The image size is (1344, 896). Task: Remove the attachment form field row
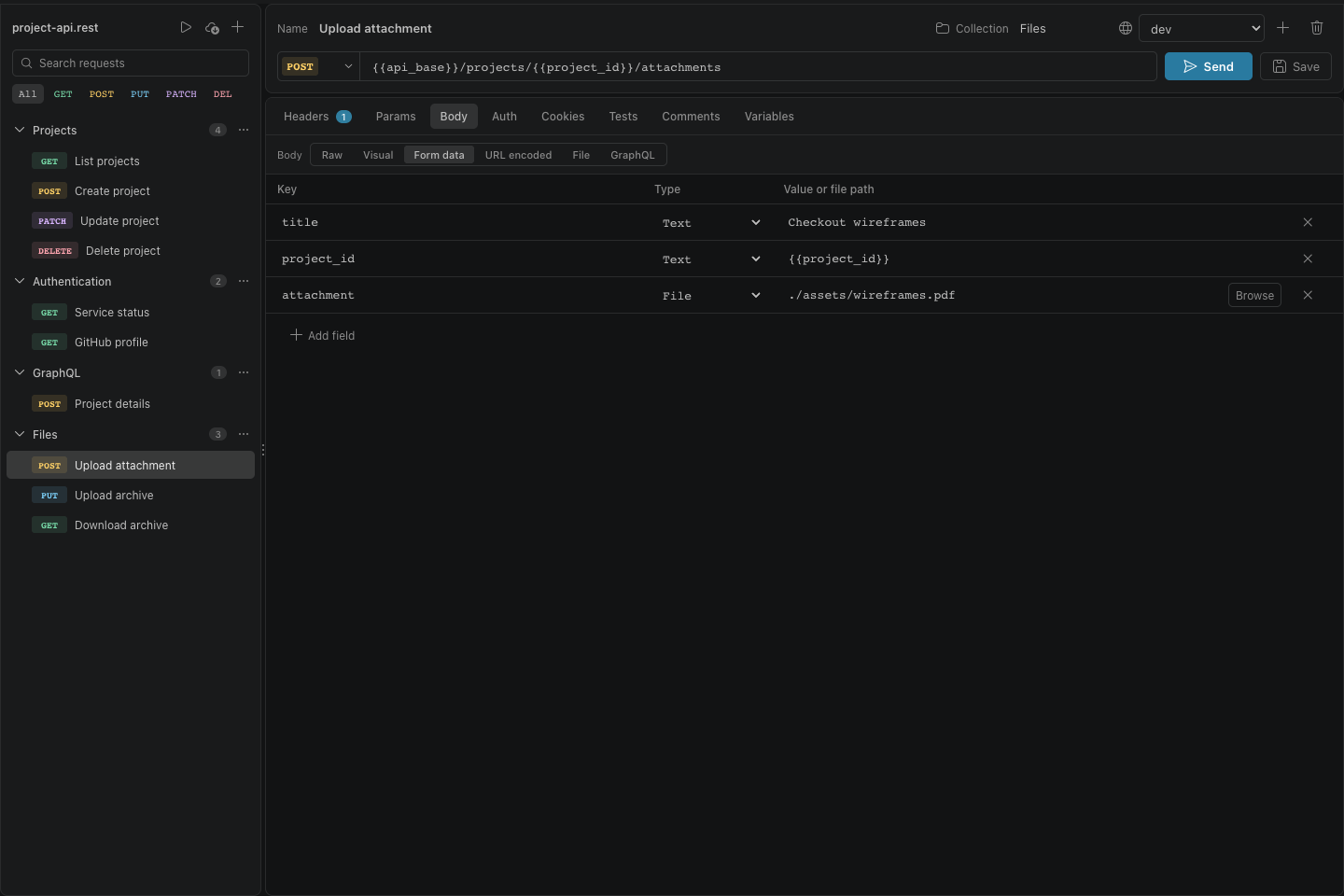[x=1308, y=295]
